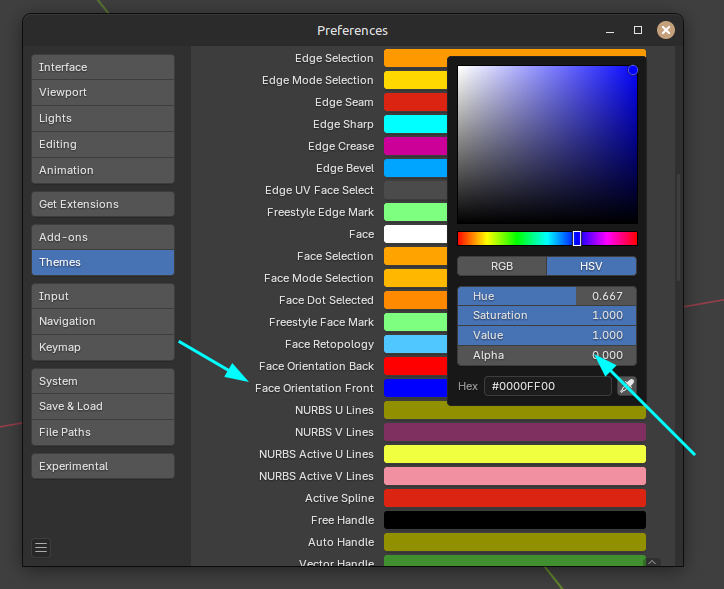Click the Alpha value slider
Screen dimensions: 724x589
pyautogui.click(x=547, y=355)
